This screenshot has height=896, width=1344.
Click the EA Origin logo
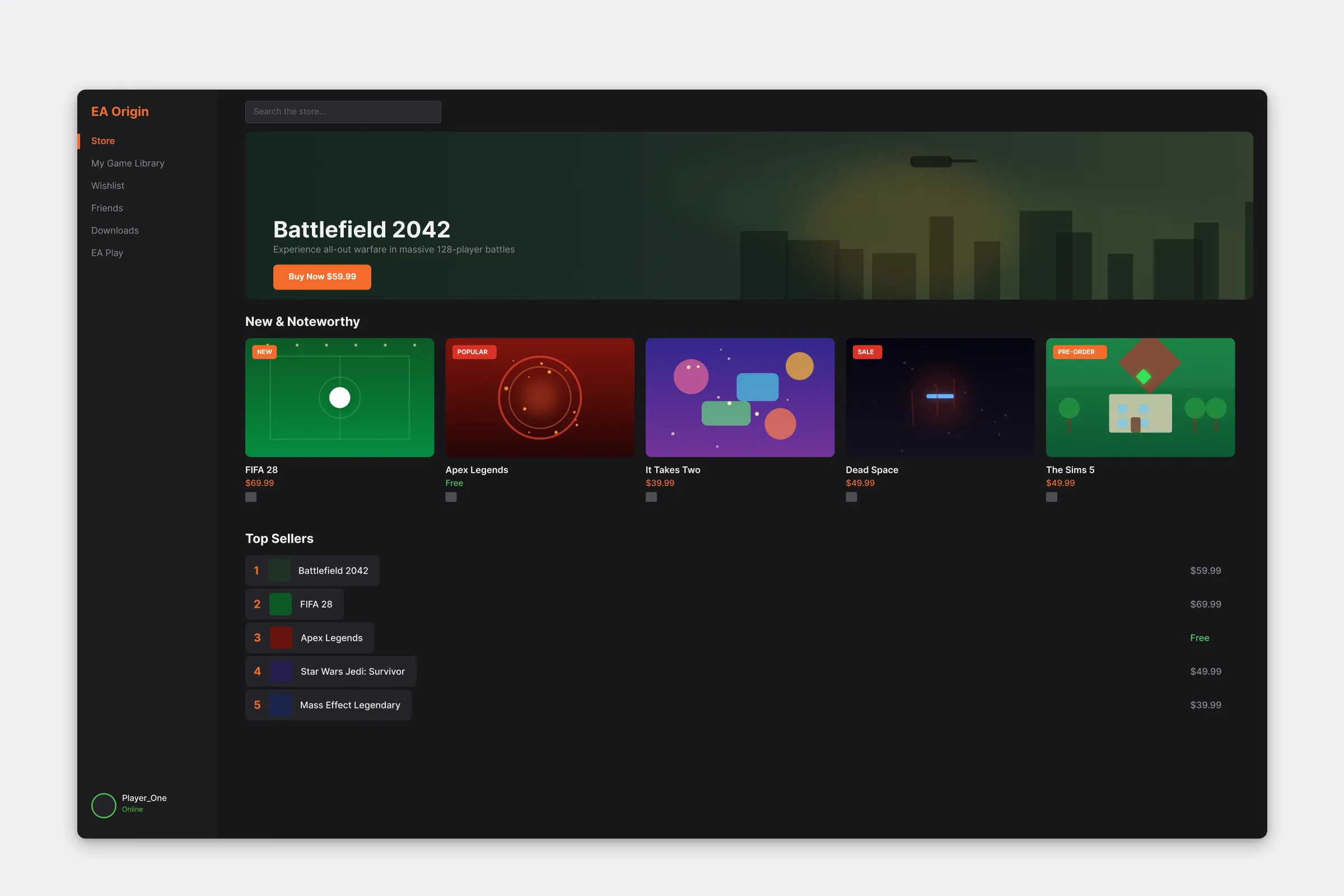click(x=120, y=111)
